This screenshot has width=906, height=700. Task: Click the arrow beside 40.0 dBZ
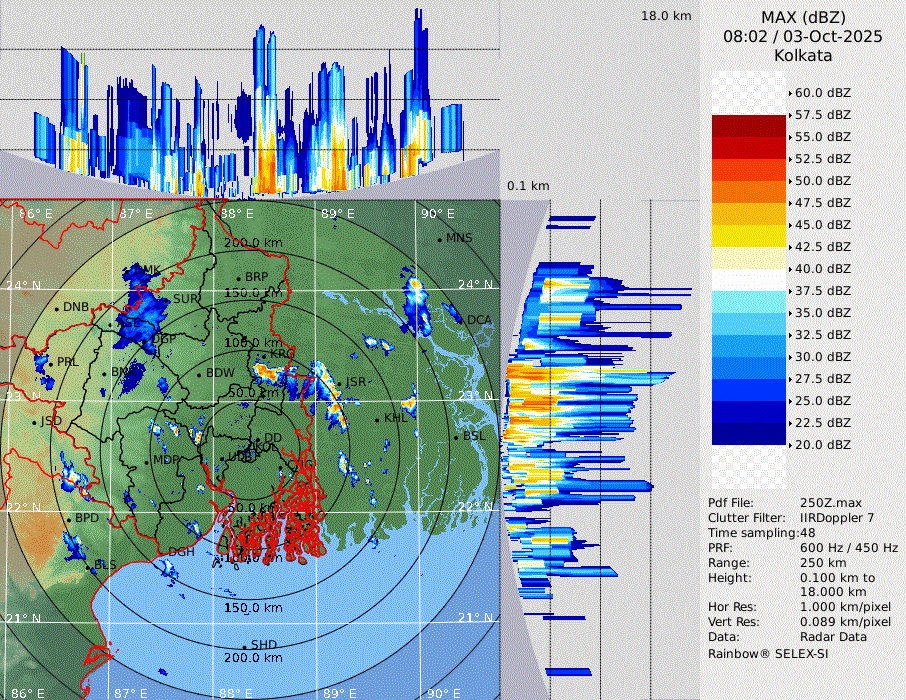point(790,269)
